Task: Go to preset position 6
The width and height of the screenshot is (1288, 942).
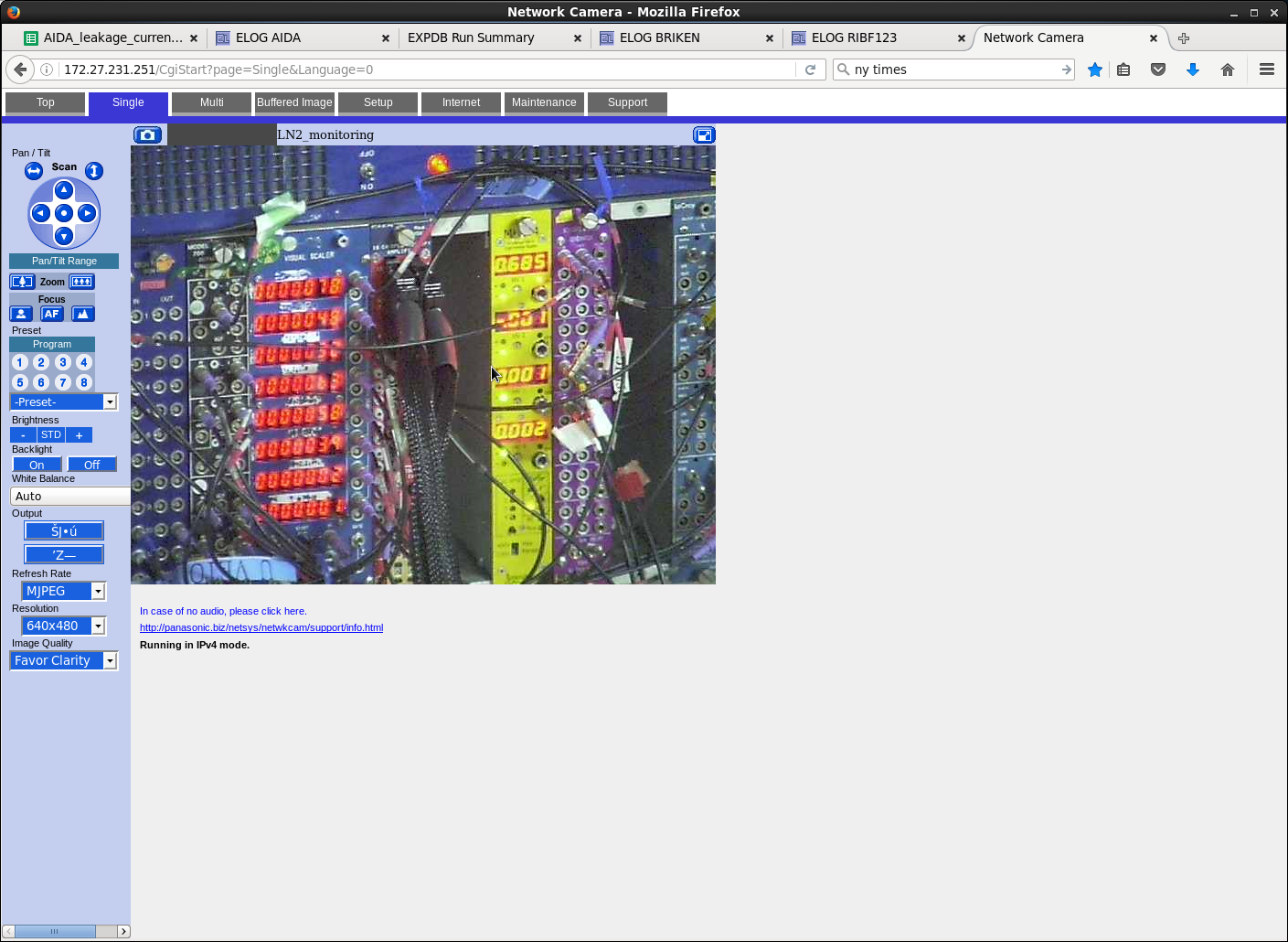Action: point(41,382)
